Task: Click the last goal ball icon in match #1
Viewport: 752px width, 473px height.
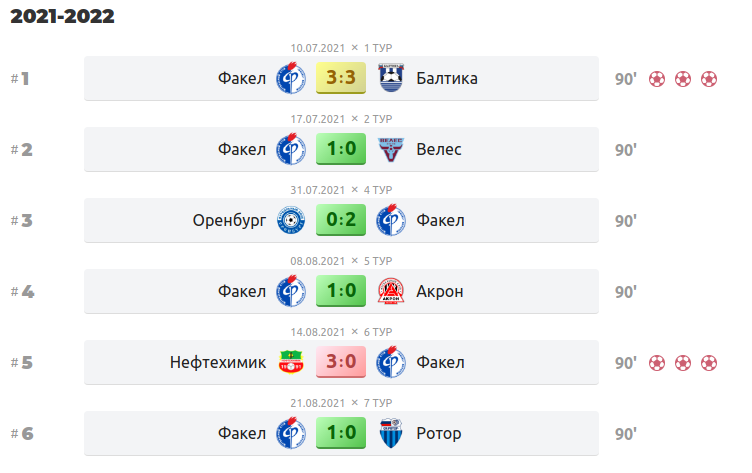Action: click(709, 79)
